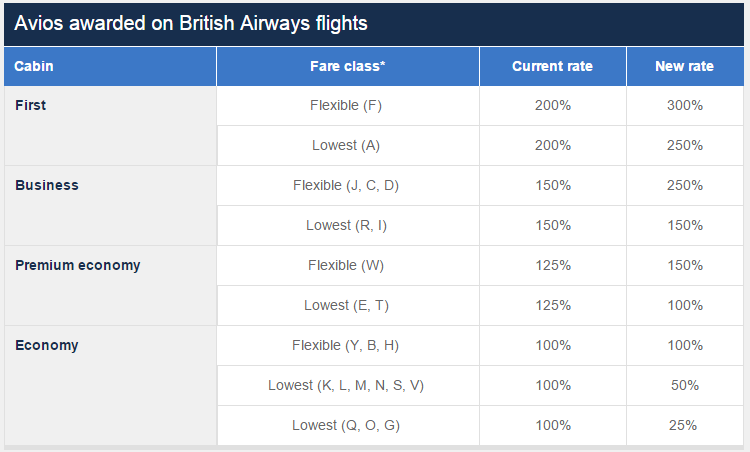This screenshot has height=452, width=750.
Task: Click the Cabin column header
Action: pos(35,66)
